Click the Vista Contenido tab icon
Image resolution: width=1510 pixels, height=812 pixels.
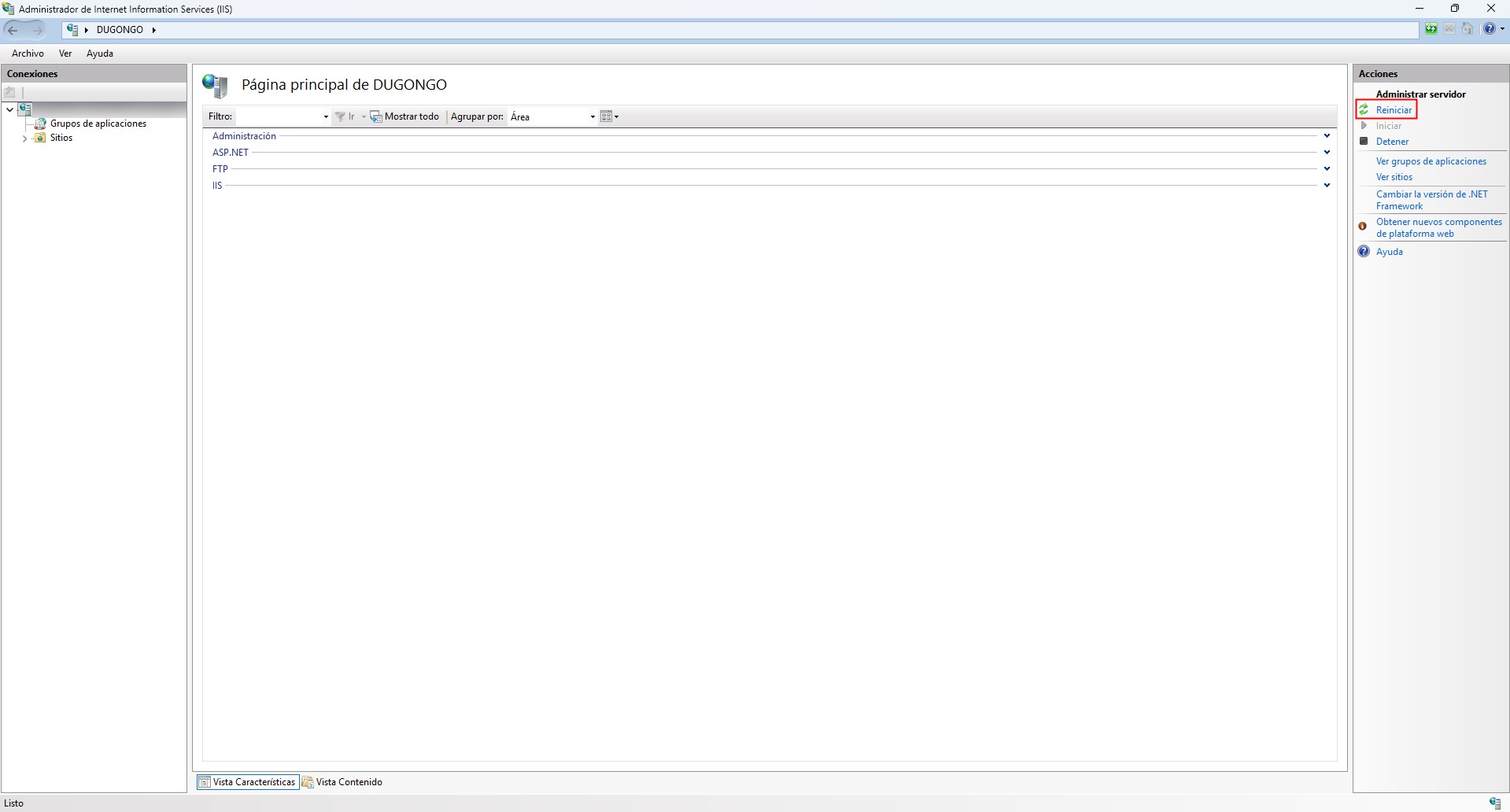click(308, 782)
